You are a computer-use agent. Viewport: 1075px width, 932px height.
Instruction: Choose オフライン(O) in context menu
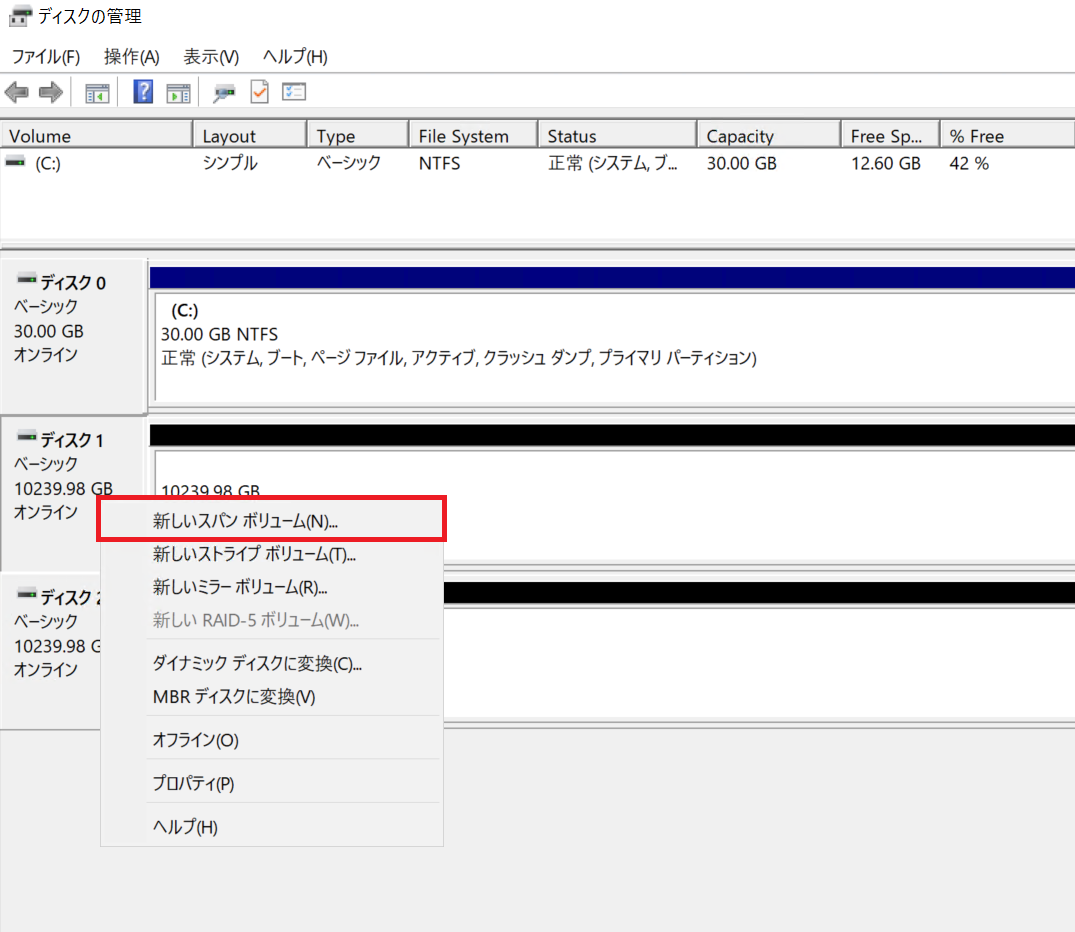(271, 740)
